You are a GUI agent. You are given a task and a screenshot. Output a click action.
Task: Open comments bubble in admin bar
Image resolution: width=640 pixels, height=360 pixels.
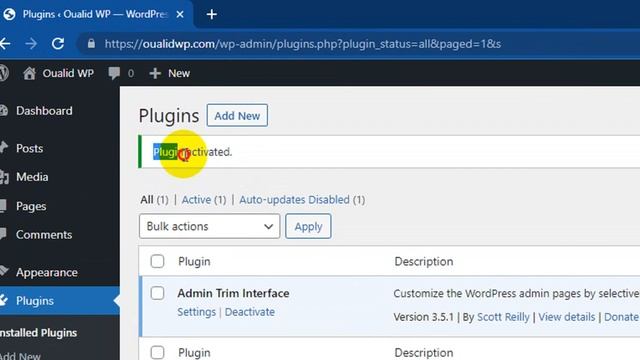click(x=114, y=73)
